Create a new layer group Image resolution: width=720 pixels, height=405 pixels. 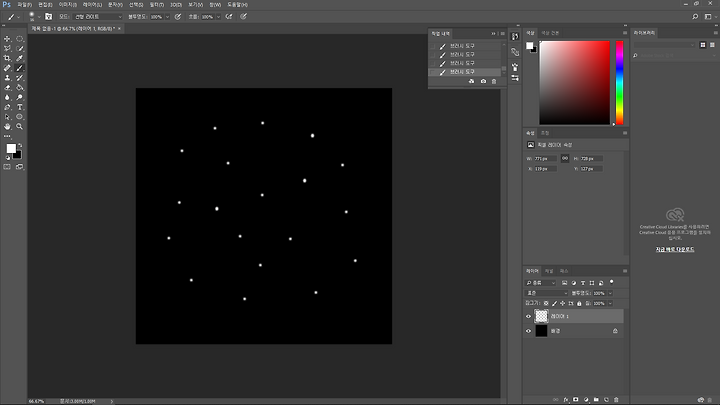click(596, 400)
